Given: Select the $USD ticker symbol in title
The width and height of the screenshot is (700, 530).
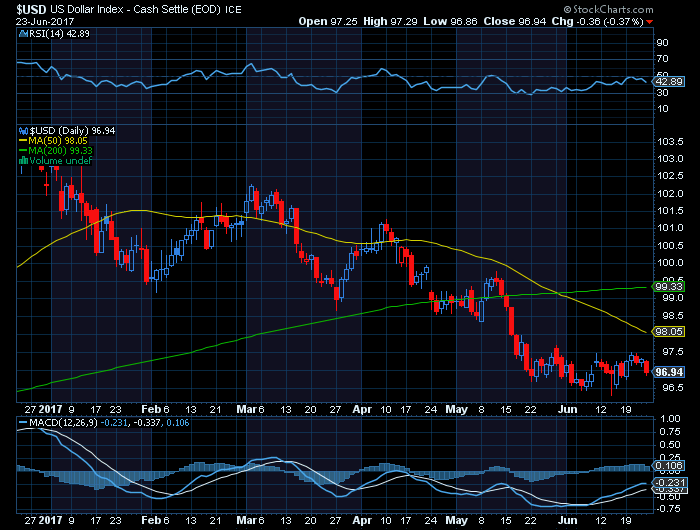Looking at the screenshot, I should [31, 9].
